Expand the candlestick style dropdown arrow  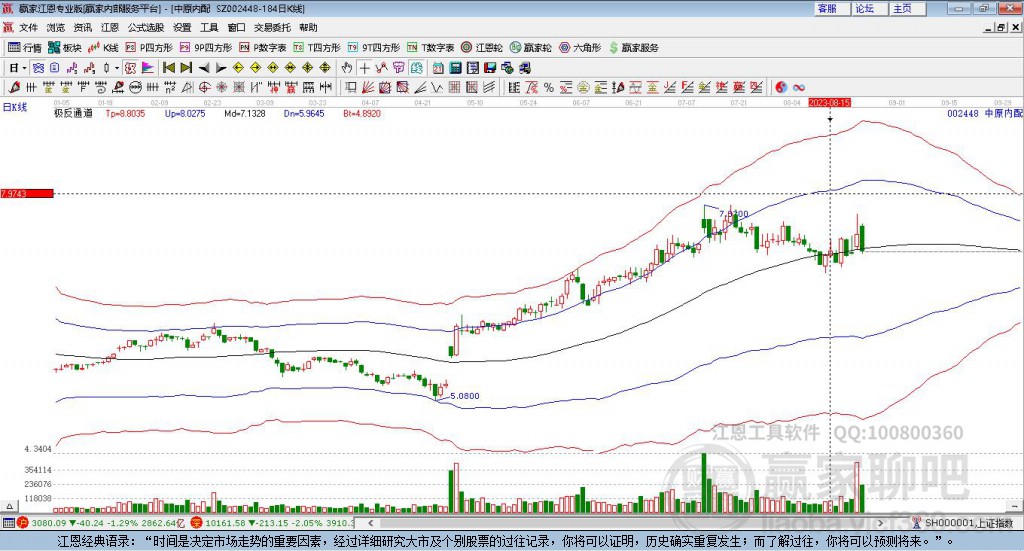click(x=117, y=68)
